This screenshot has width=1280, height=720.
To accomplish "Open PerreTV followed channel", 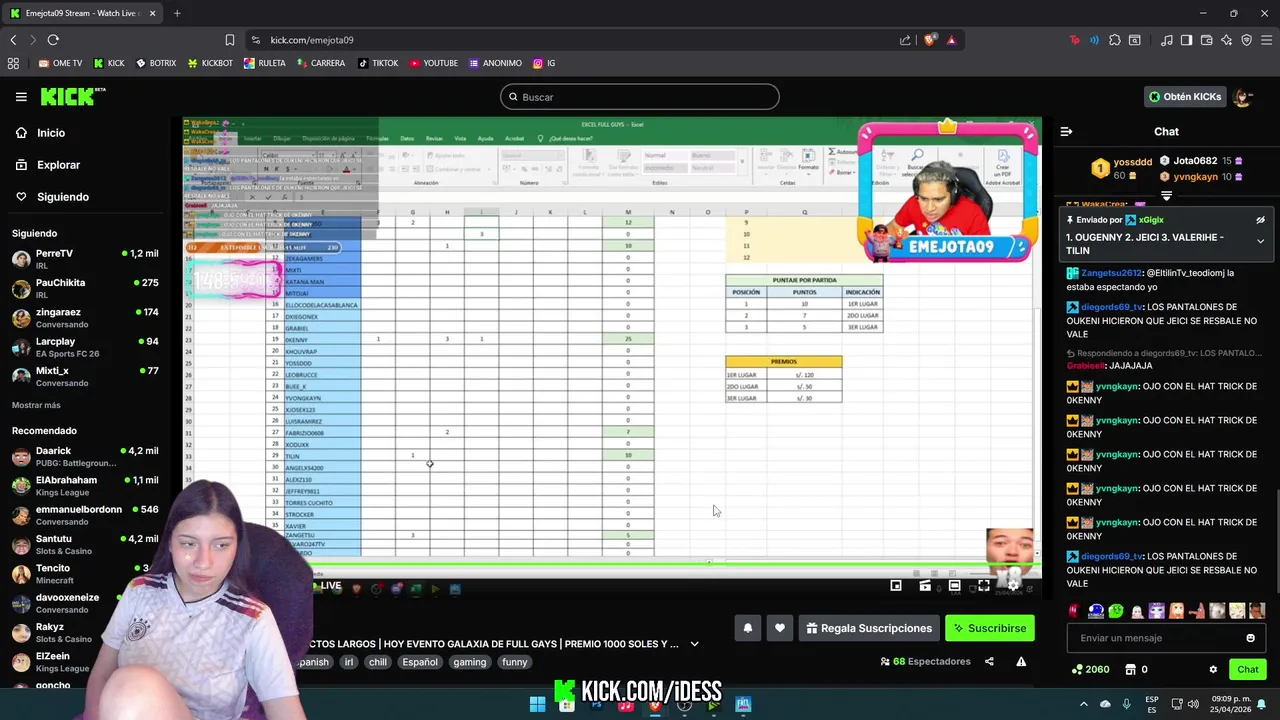I will [x=84, y=259].
